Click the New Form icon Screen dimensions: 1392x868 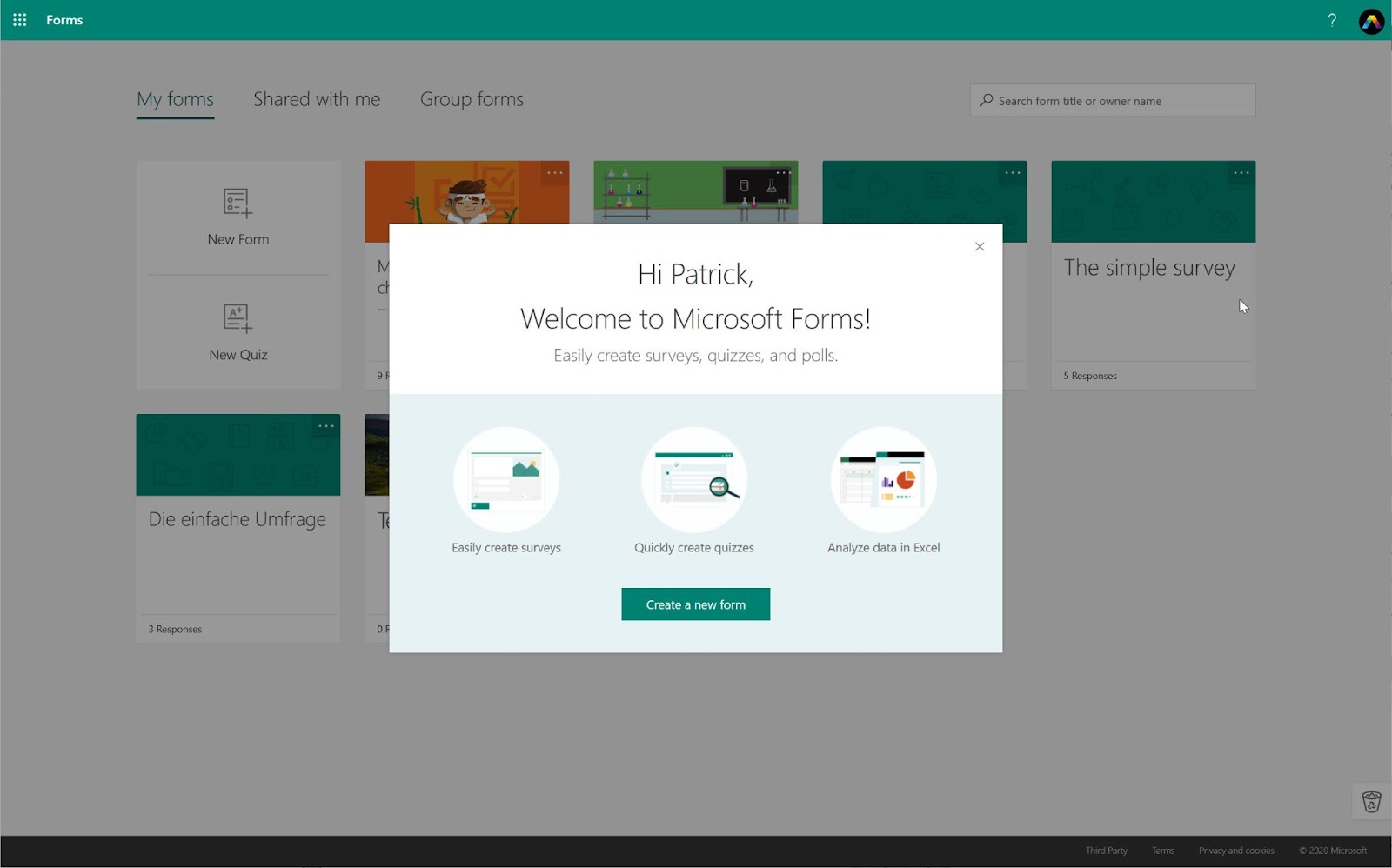tap(238, 204)
